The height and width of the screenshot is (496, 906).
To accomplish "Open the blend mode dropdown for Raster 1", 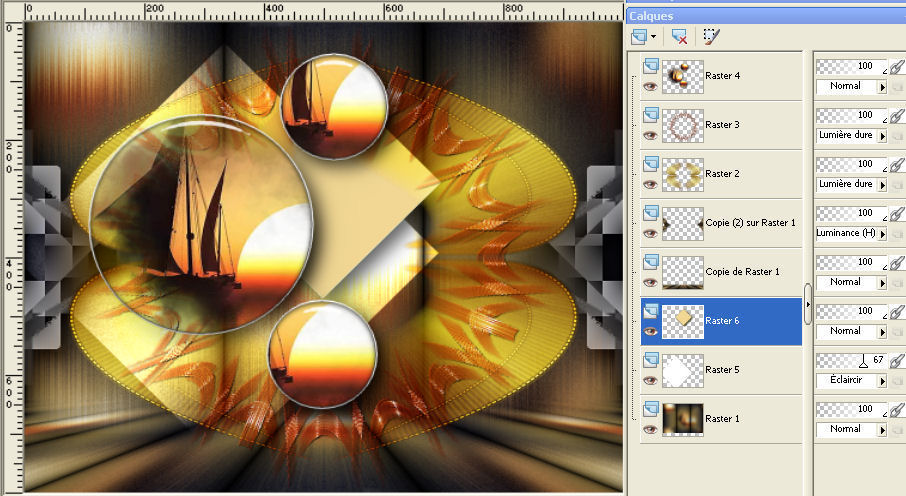I will coord(882,431).
